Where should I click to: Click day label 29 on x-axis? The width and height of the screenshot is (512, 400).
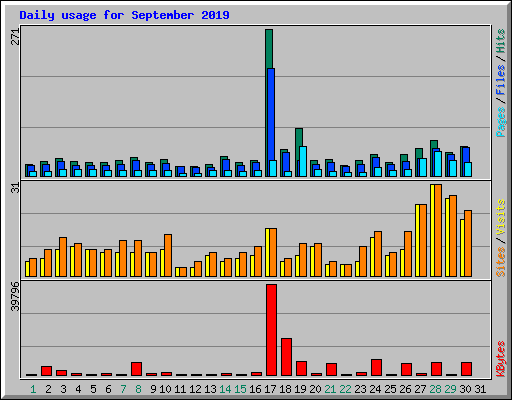click(450, 389)
